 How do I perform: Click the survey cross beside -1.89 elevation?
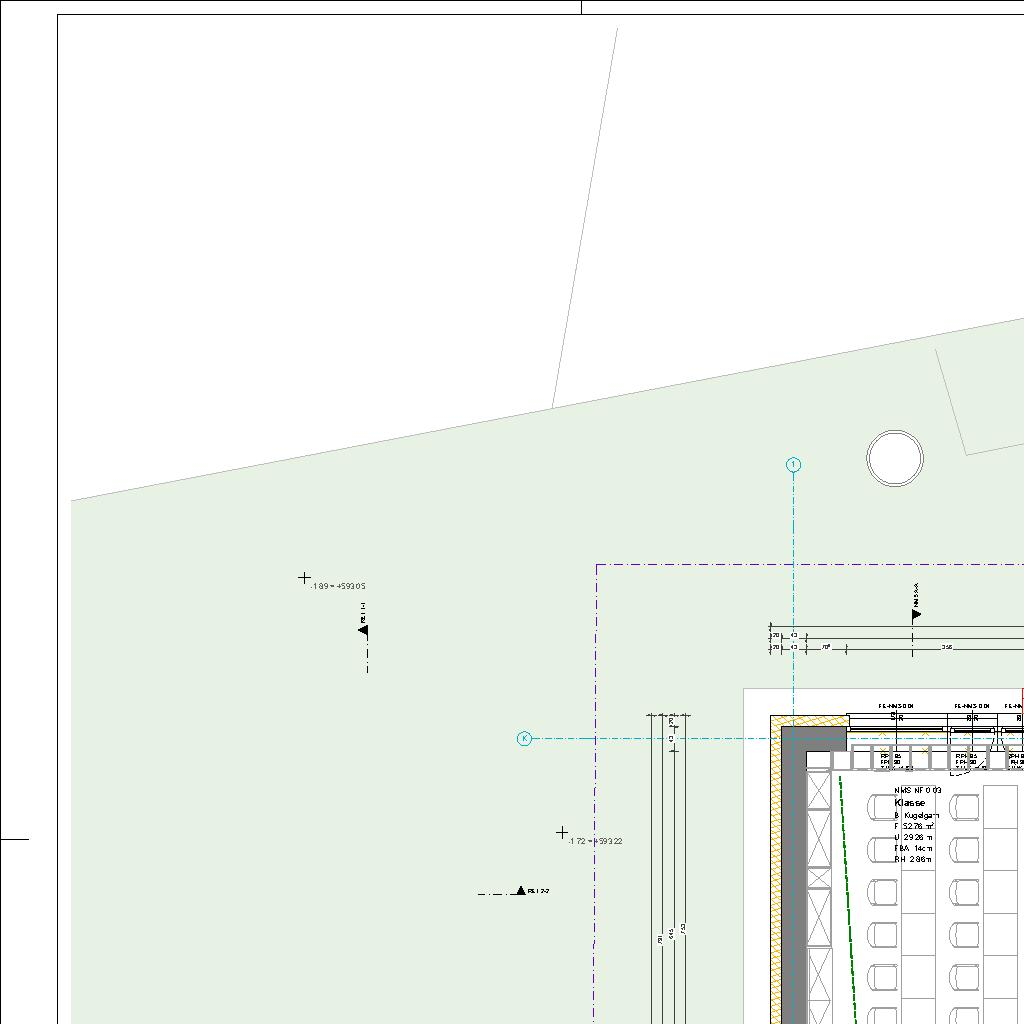(305, 578)
